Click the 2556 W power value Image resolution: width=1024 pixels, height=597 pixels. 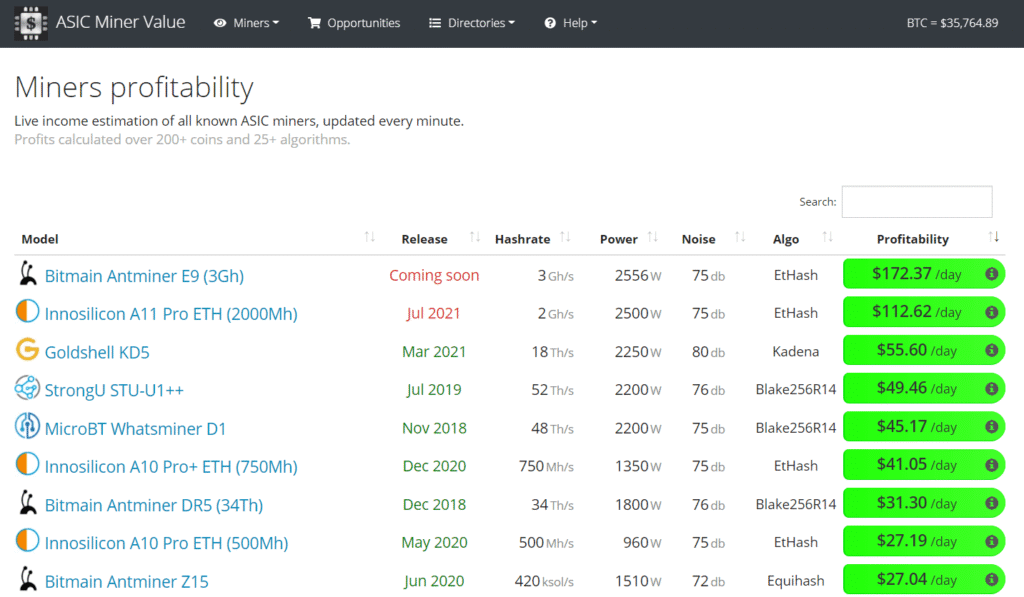point(638,276)
